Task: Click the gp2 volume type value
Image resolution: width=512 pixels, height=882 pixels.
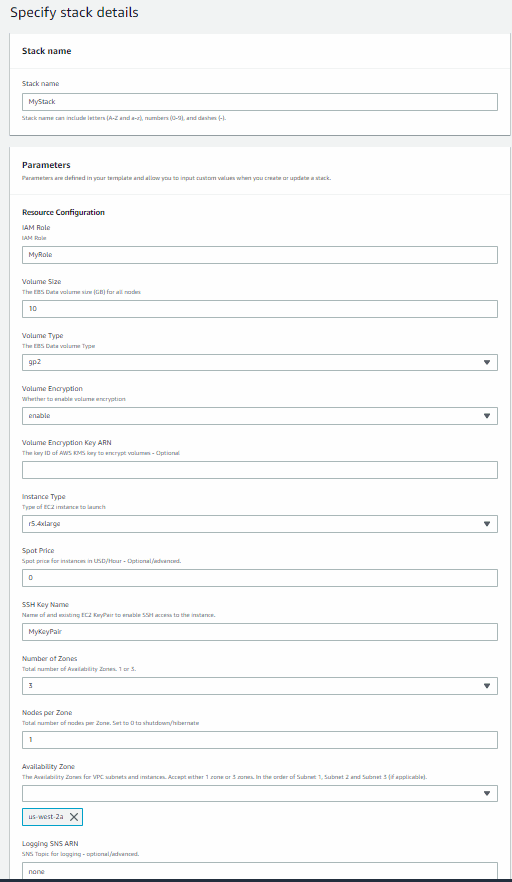Action: pos(35,362)
